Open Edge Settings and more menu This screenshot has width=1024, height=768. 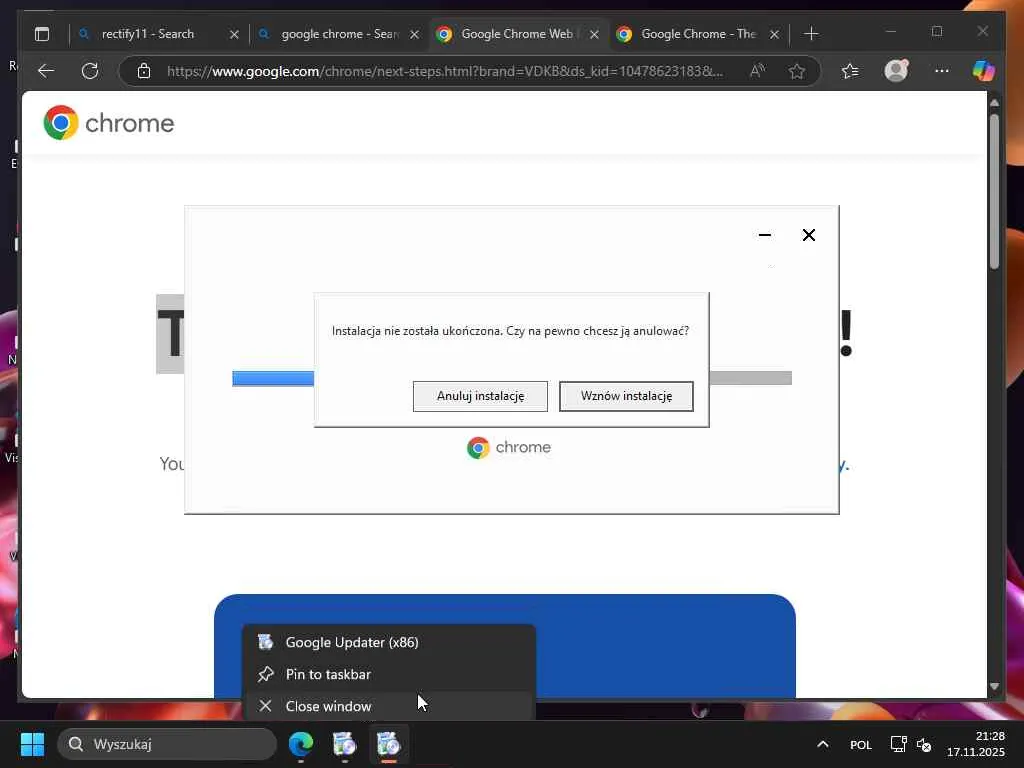(941, 71)
